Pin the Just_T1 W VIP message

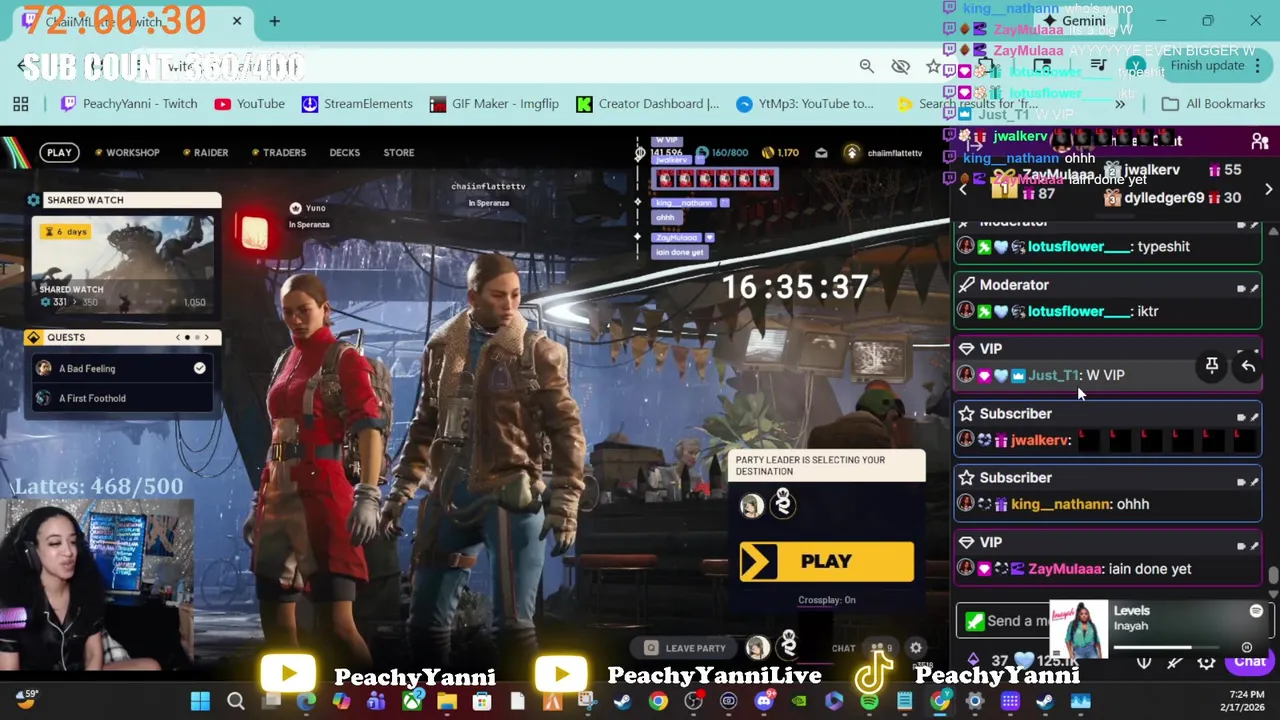tap(1211, 366)
